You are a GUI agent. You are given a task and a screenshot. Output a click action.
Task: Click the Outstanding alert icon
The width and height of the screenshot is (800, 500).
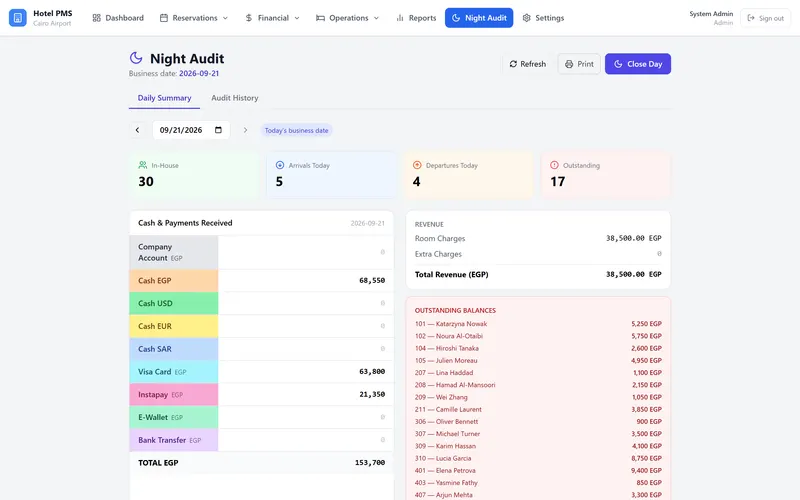coord(554,165)
